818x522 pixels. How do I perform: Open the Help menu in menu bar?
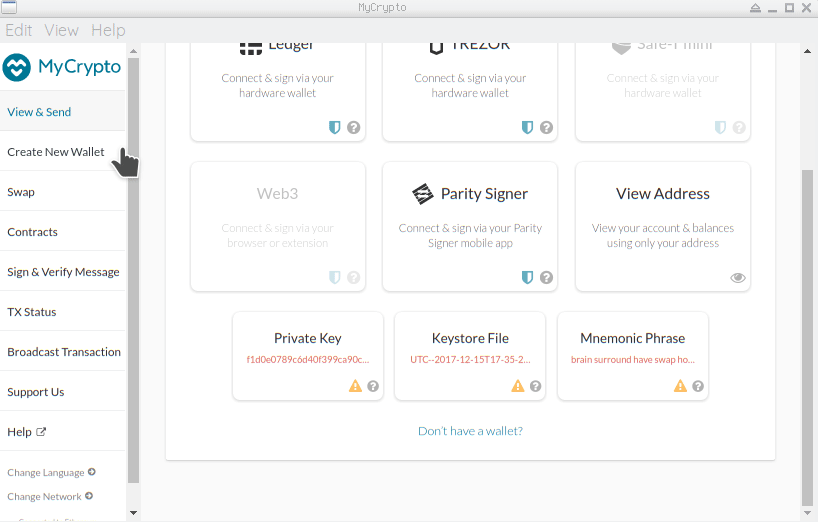click(108, 30)
